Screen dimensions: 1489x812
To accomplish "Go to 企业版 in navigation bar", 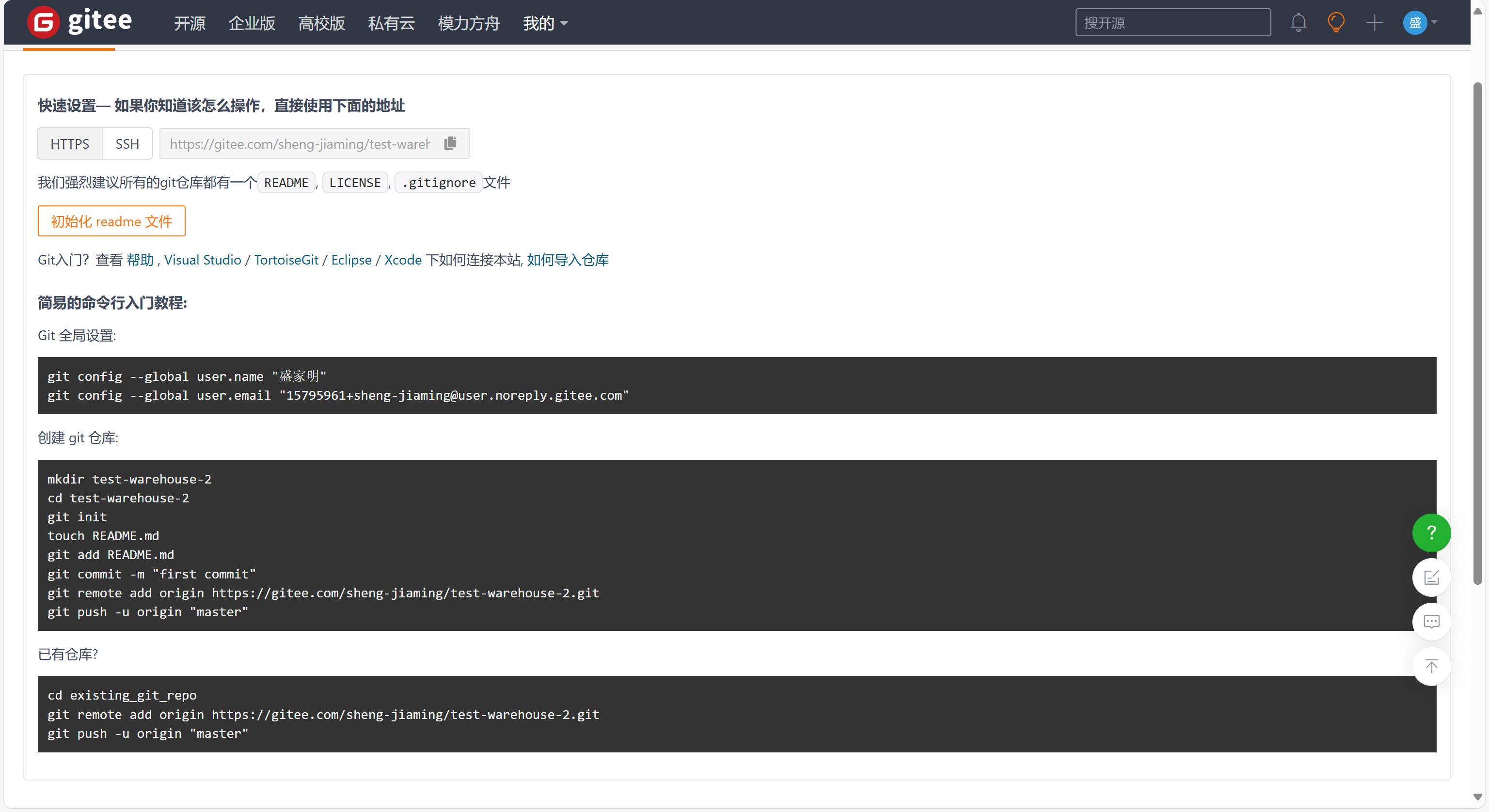I will pos(252,23).
